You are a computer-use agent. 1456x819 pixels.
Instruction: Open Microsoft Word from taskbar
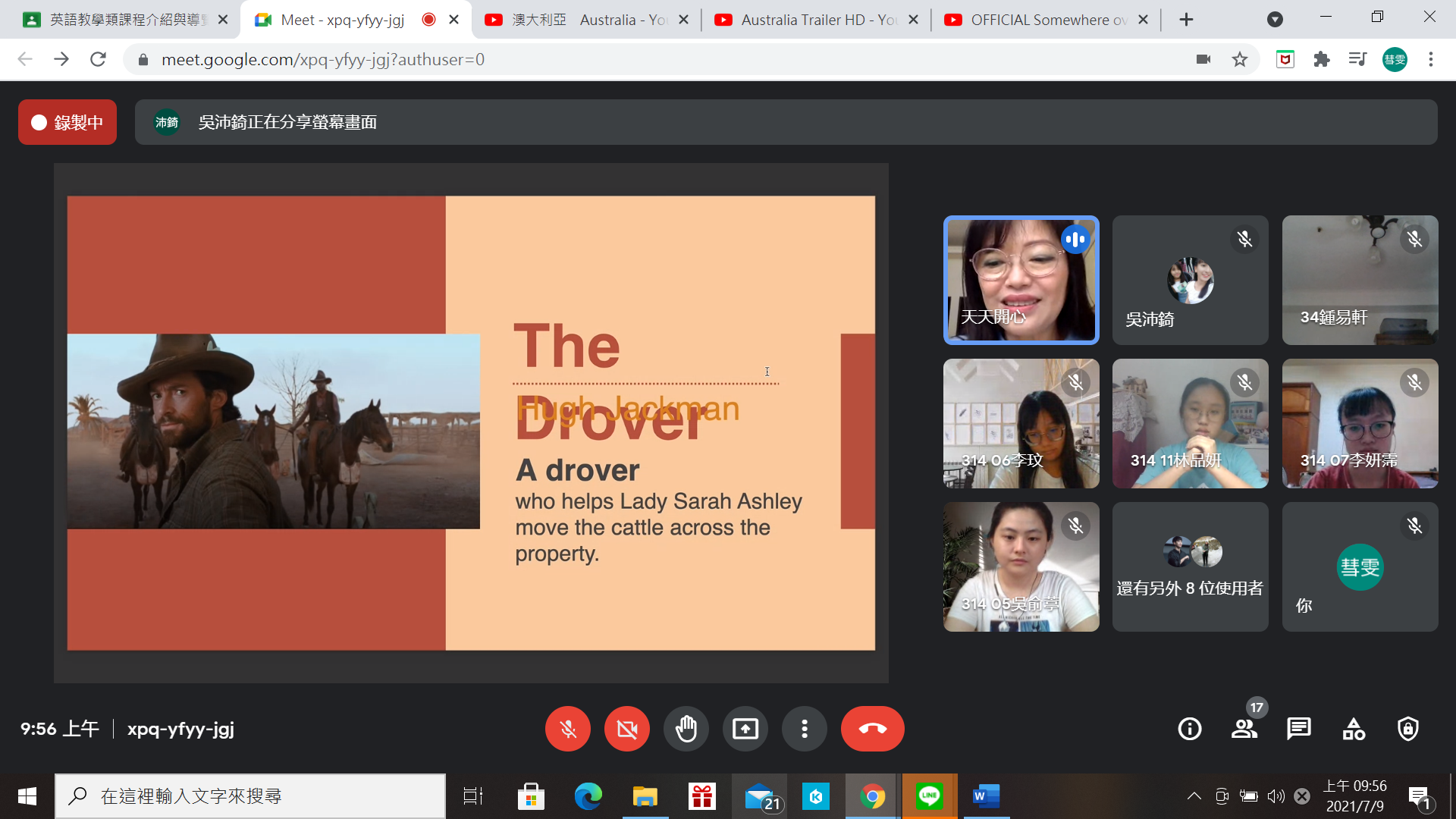click(x=986, y=796)
